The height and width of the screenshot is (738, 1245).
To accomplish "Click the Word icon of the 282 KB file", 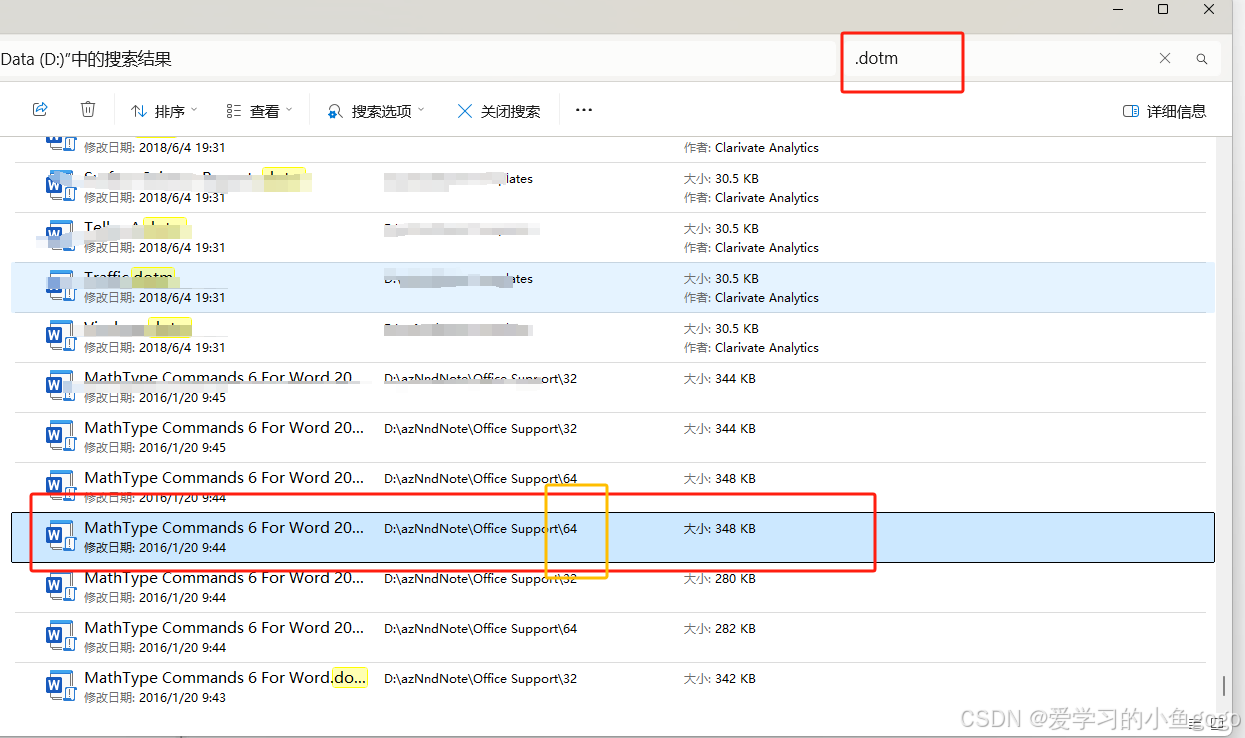I will [60, 636].
